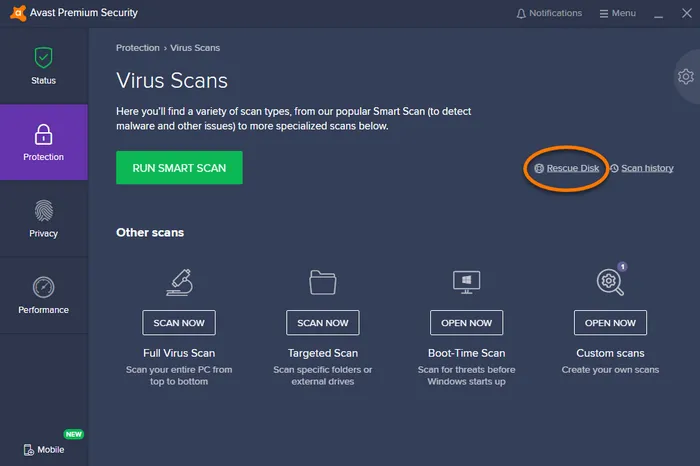Screen dimensions: 700x466
Task: Click the Full Virus Scan microscope icon
Action: [179, 282]
